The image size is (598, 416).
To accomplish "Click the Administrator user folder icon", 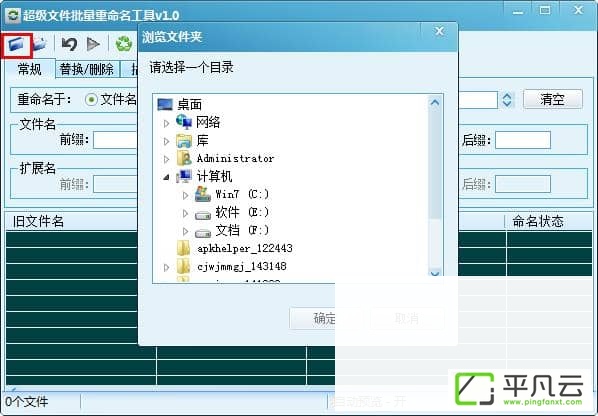I will coord(184,158).
